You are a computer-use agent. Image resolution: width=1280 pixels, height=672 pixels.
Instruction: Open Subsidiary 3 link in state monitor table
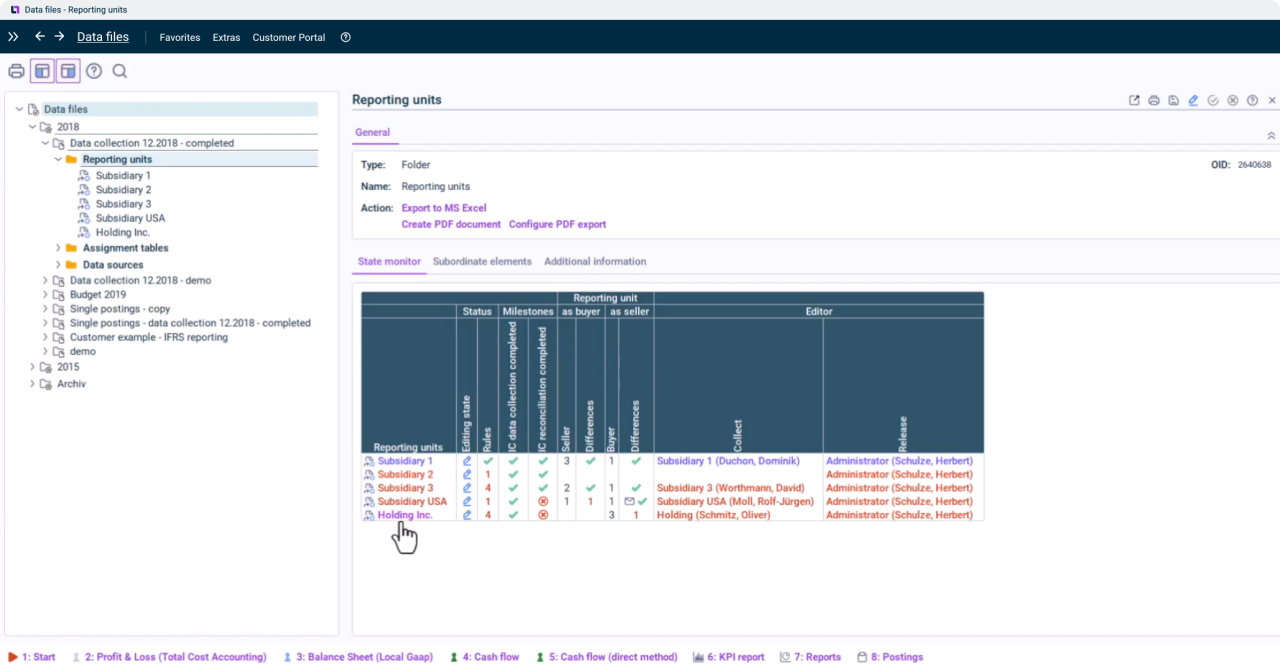point(405,488)
